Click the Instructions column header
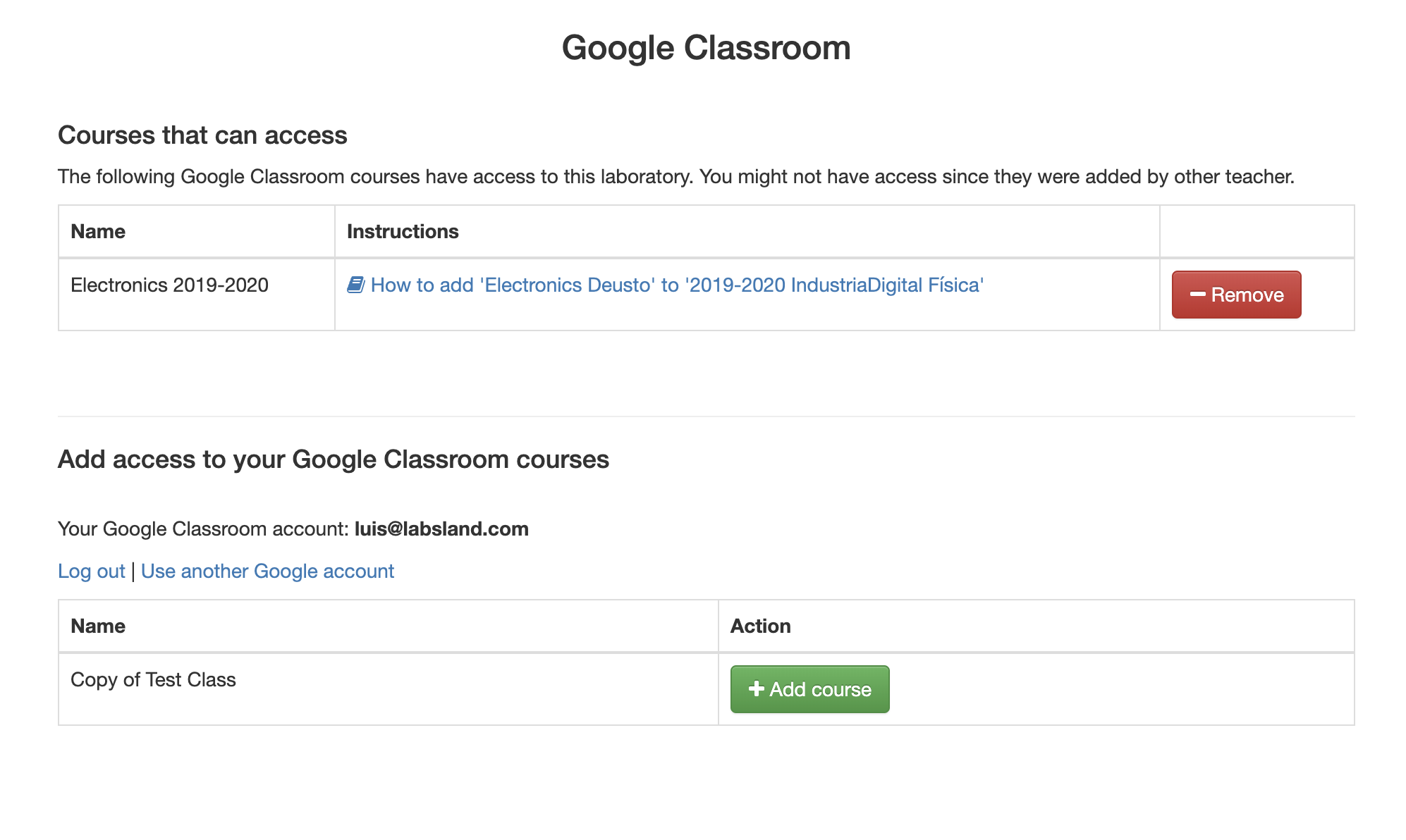This screenshot has width=1406, height=840. 403,231
